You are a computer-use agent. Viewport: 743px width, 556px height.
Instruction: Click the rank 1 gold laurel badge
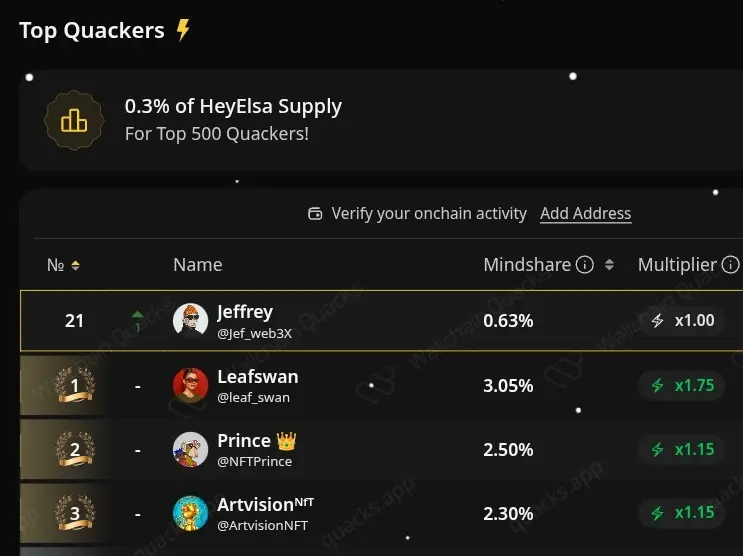[75, 385]
